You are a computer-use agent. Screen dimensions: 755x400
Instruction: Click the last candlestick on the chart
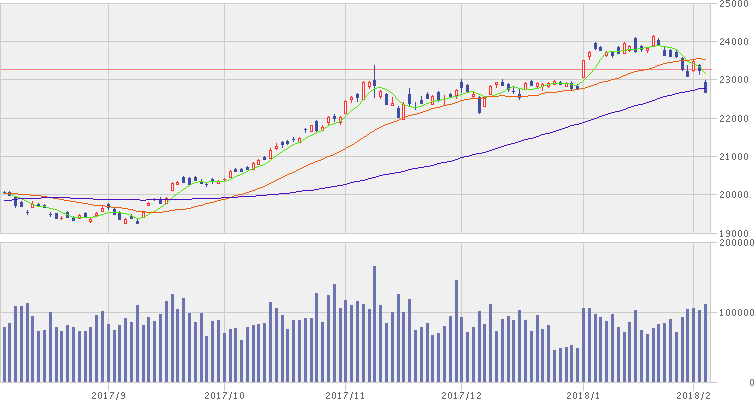click(x=705, y=87)
